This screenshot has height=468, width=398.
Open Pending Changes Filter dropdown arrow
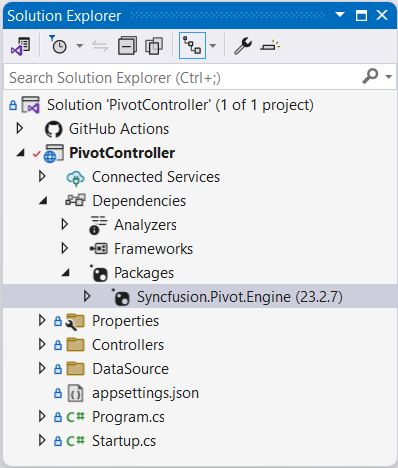[x=80, y=45]
